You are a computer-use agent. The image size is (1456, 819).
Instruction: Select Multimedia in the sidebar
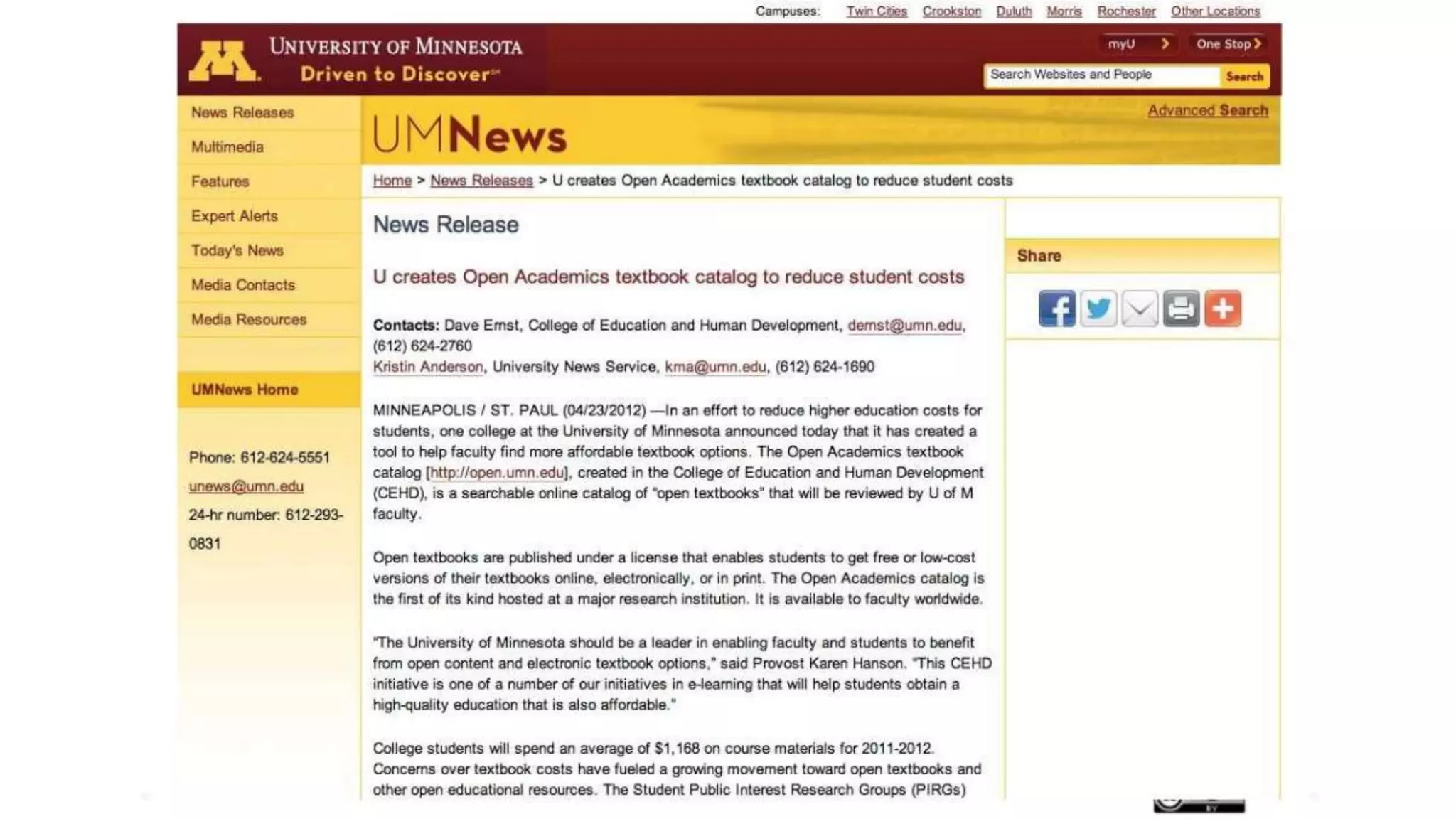[x=227, y=147]
